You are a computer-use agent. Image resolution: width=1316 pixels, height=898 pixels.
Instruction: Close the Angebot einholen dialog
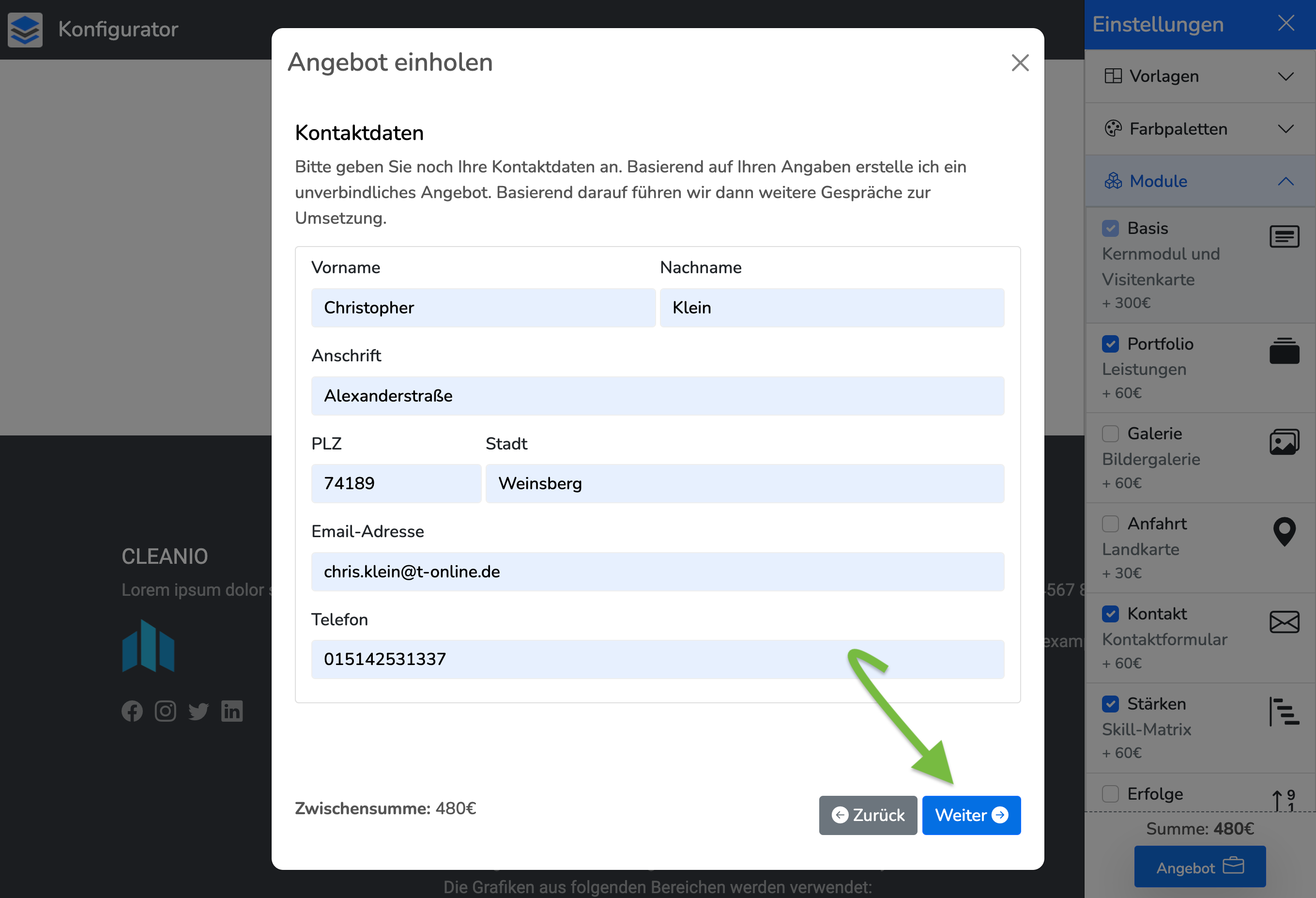click(x=1020, y=63)
